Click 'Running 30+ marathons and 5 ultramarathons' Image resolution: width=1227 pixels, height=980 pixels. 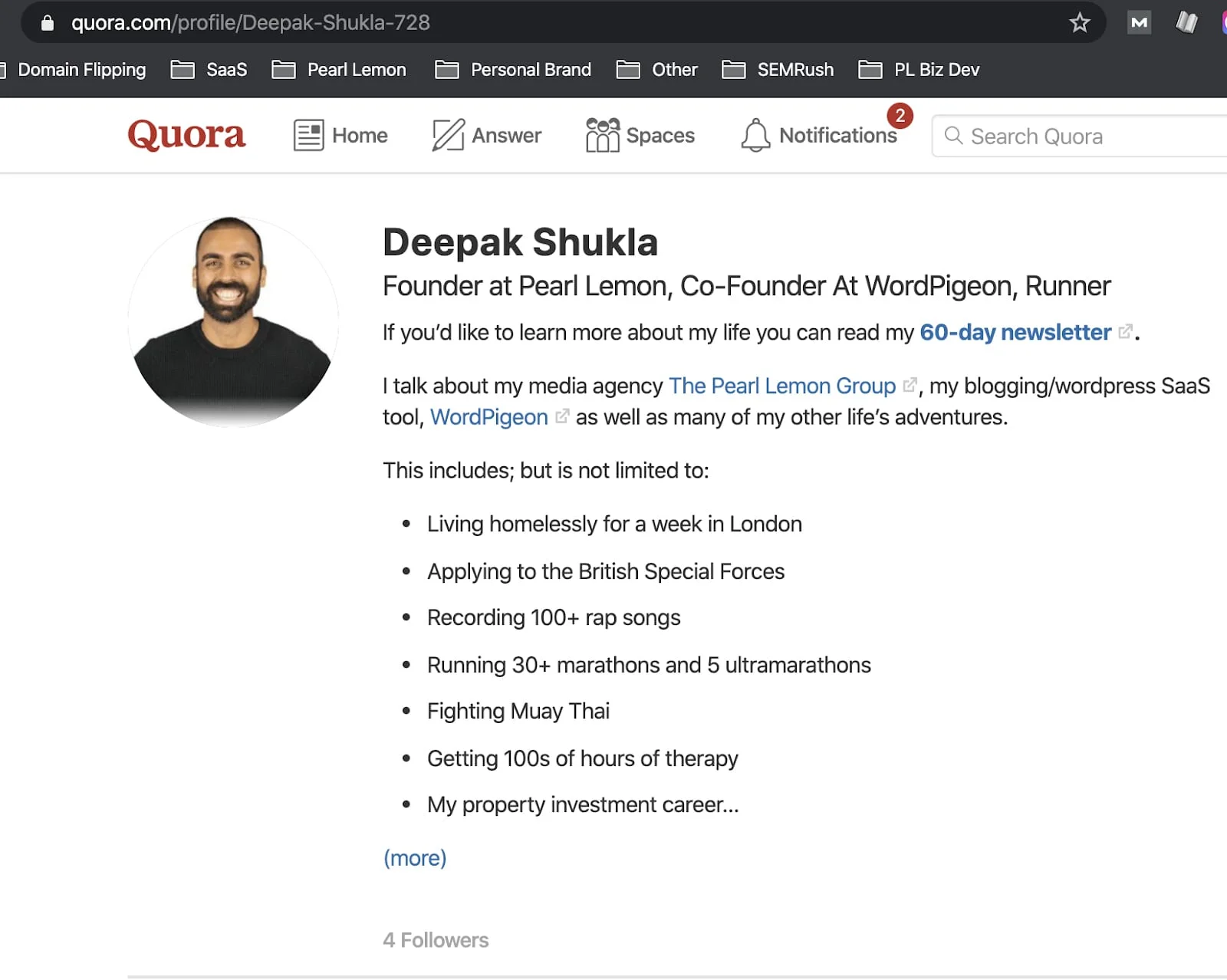(x=649, y=665)
